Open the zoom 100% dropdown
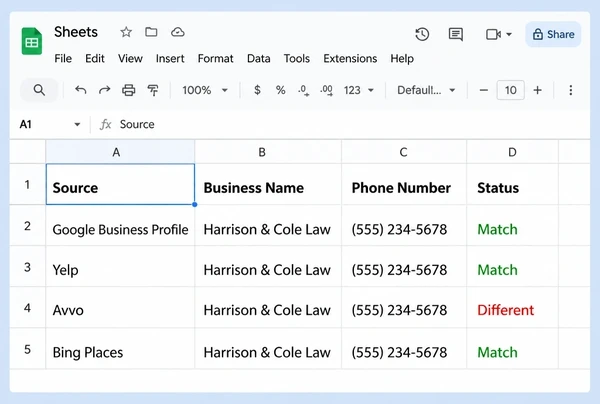This screenshot has height=404, width=600. 205,90
